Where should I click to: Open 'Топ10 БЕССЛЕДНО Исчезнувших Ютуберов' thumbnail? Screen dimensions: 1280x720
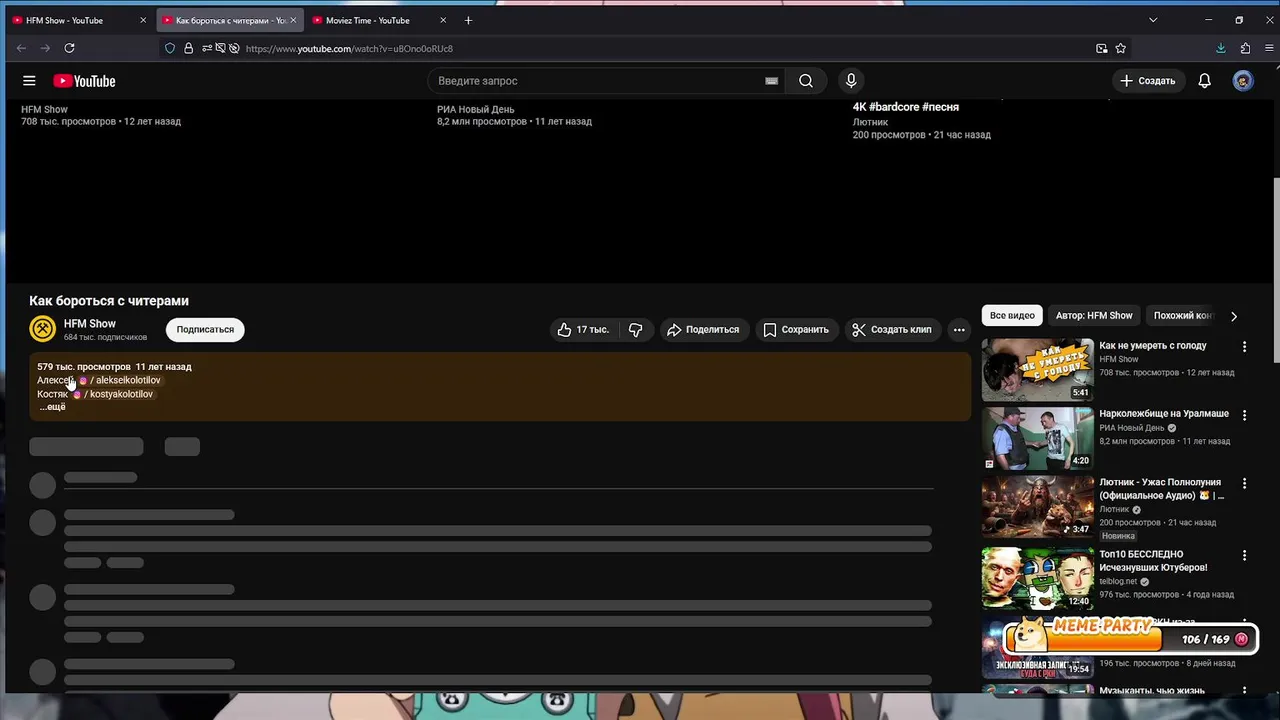1038,578
